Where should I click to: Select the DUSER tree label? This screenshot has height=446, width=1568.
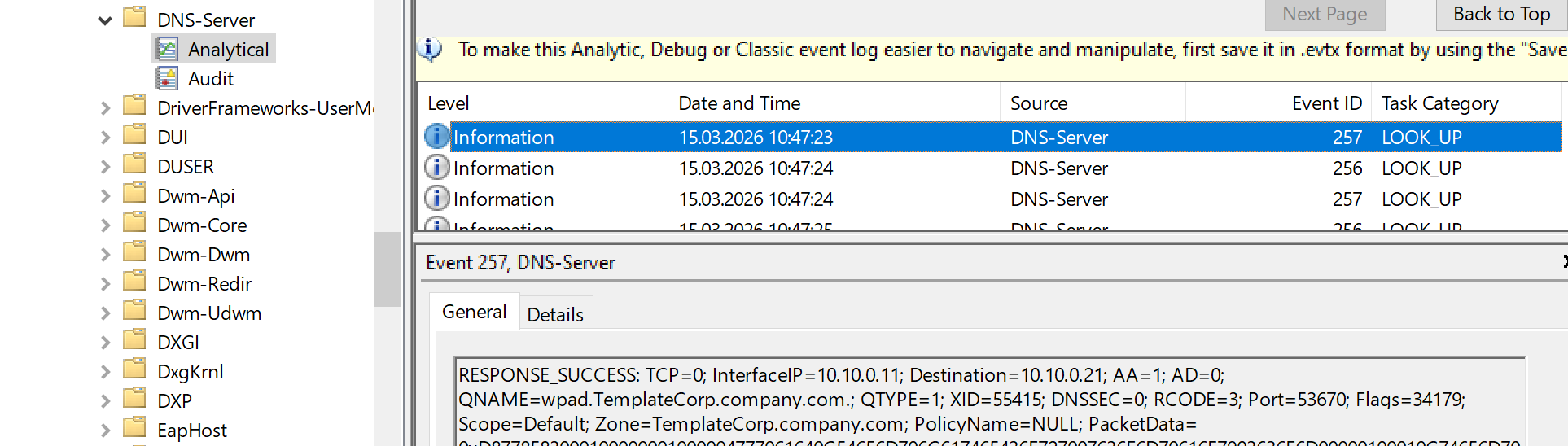[x=186, y=167]
